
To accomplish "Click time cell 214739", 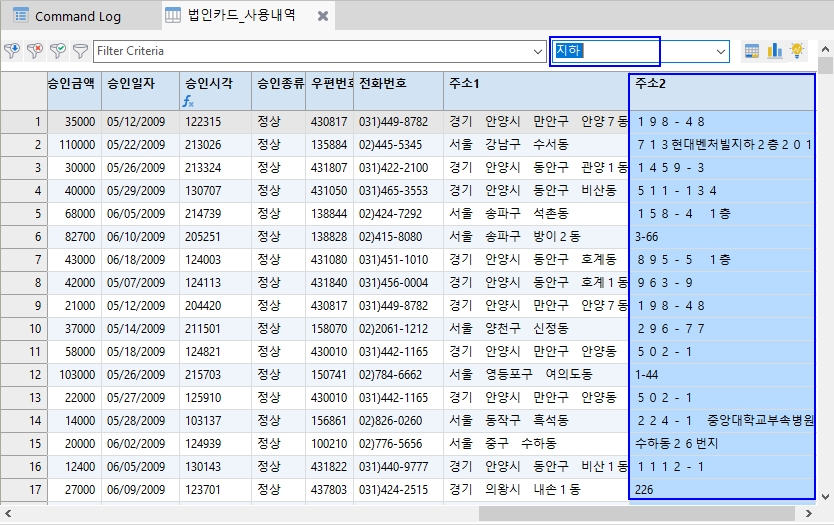I will point(215,214).
